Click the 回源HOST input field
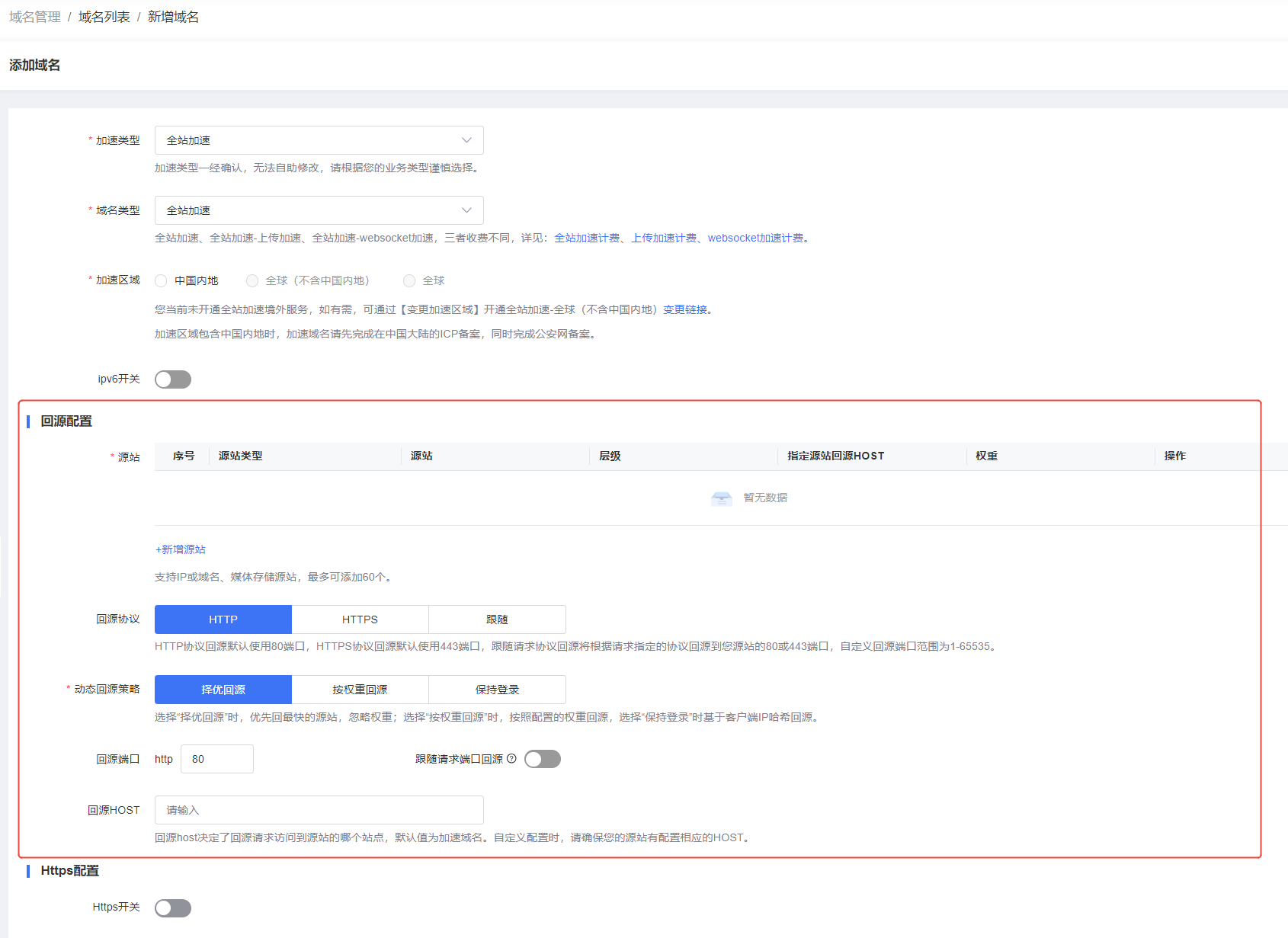 319,810
